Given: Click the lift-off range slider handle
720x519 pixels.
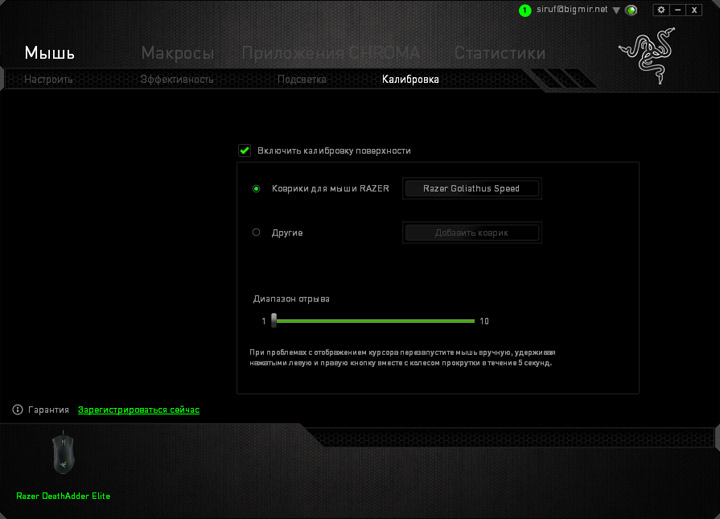Looking at the screenshot, I should [274, 320].
